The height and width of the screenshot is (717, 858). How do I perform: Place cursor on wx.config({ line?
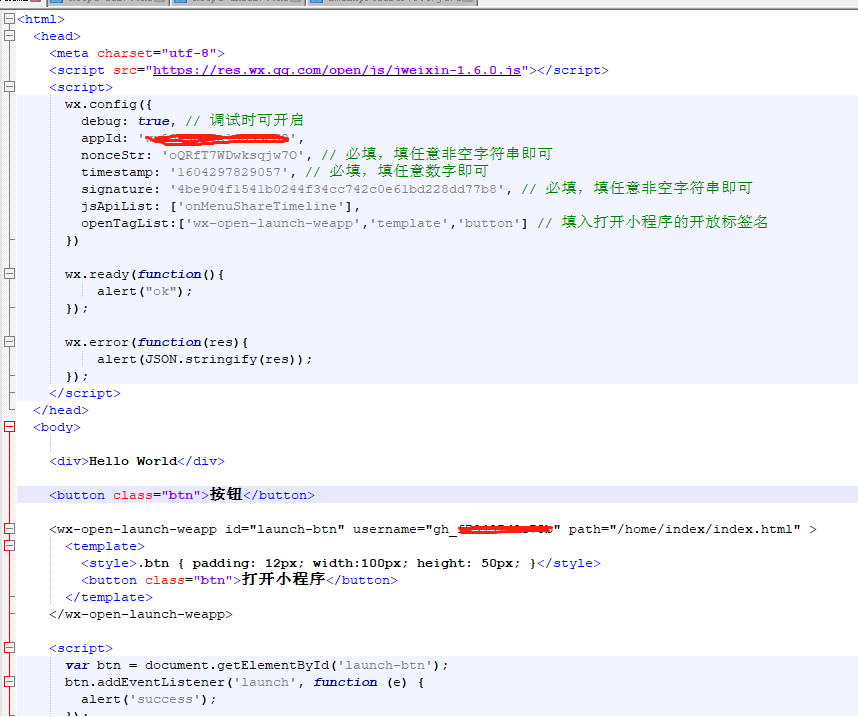(x=108, y=104)
